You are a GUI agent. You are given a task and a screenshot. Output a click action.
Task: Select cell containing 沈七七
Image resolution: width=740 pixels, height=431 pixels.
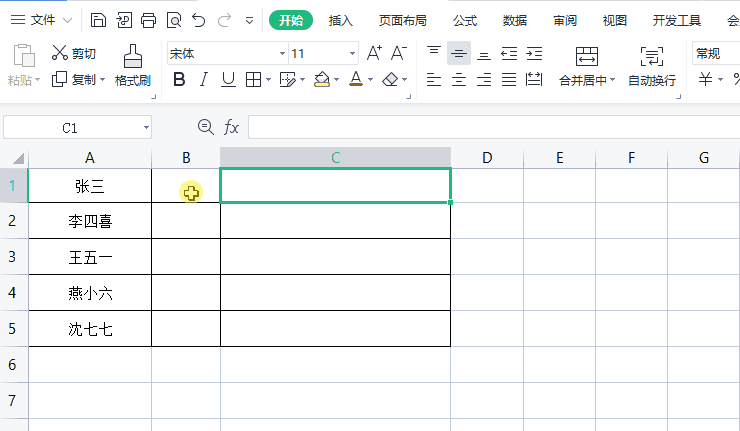pyautogui.click(x=90, y=329)
